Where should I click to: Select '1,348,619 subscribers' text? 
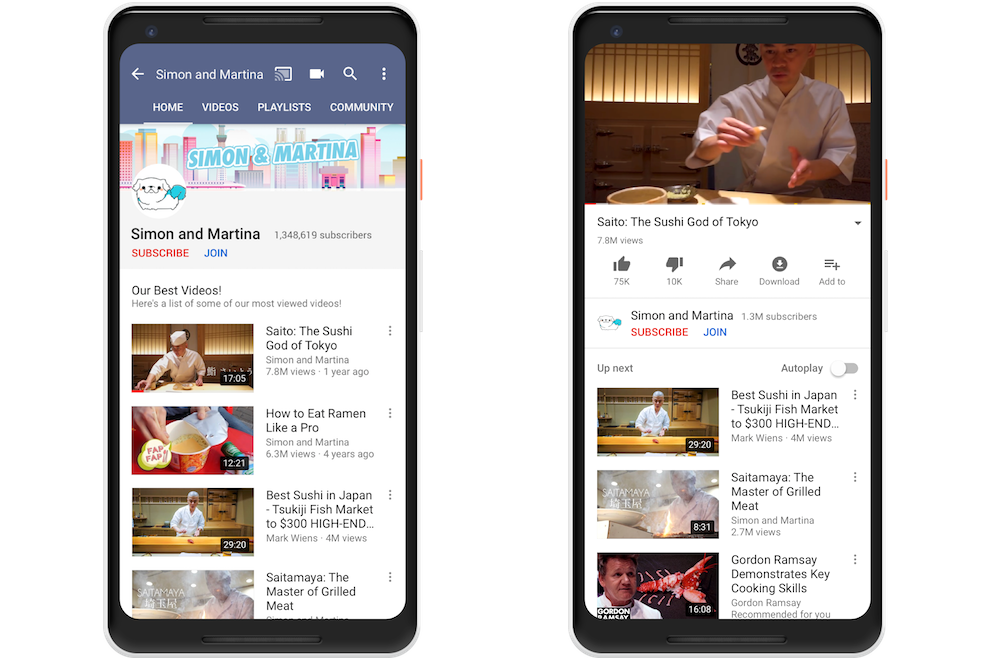[323, 235]
